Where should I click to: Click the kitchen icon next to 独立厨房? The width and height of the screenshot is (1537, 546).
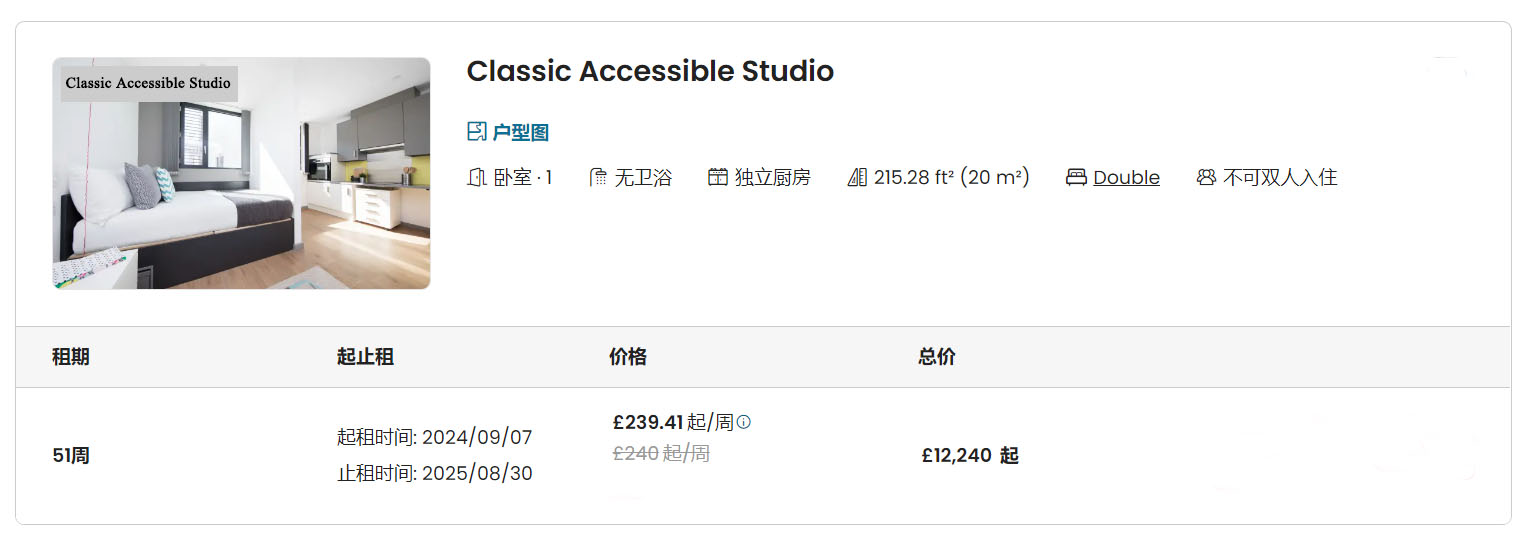click(x=717, y=178)
